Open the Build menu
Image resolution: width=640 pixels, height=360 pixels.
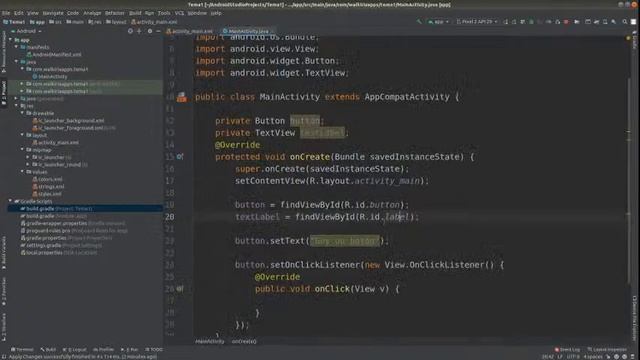tap(135, 13)
